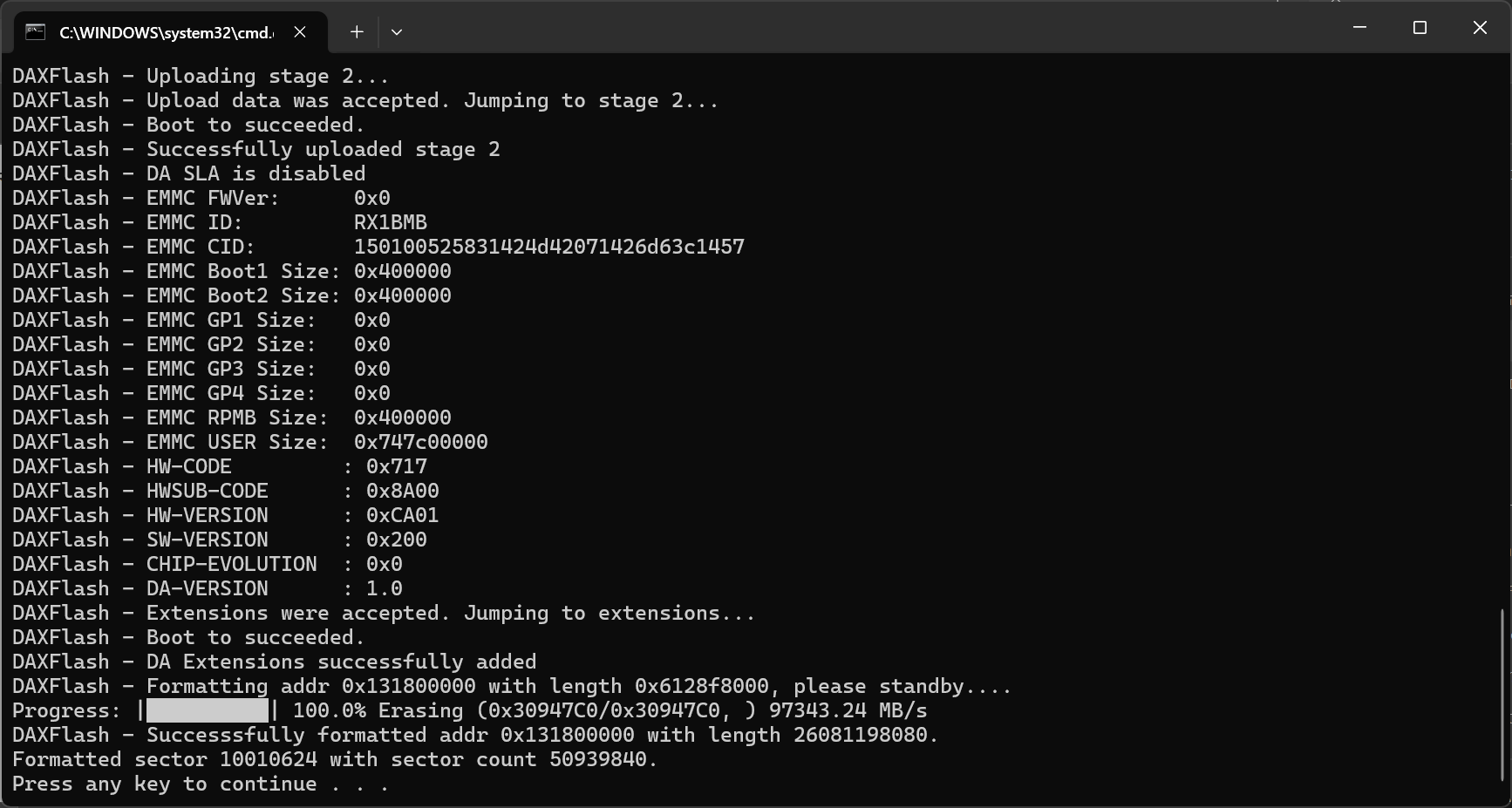The image size is (1512, 808).
Task: Close the terminal window
Action: [x=1480, y=28]
